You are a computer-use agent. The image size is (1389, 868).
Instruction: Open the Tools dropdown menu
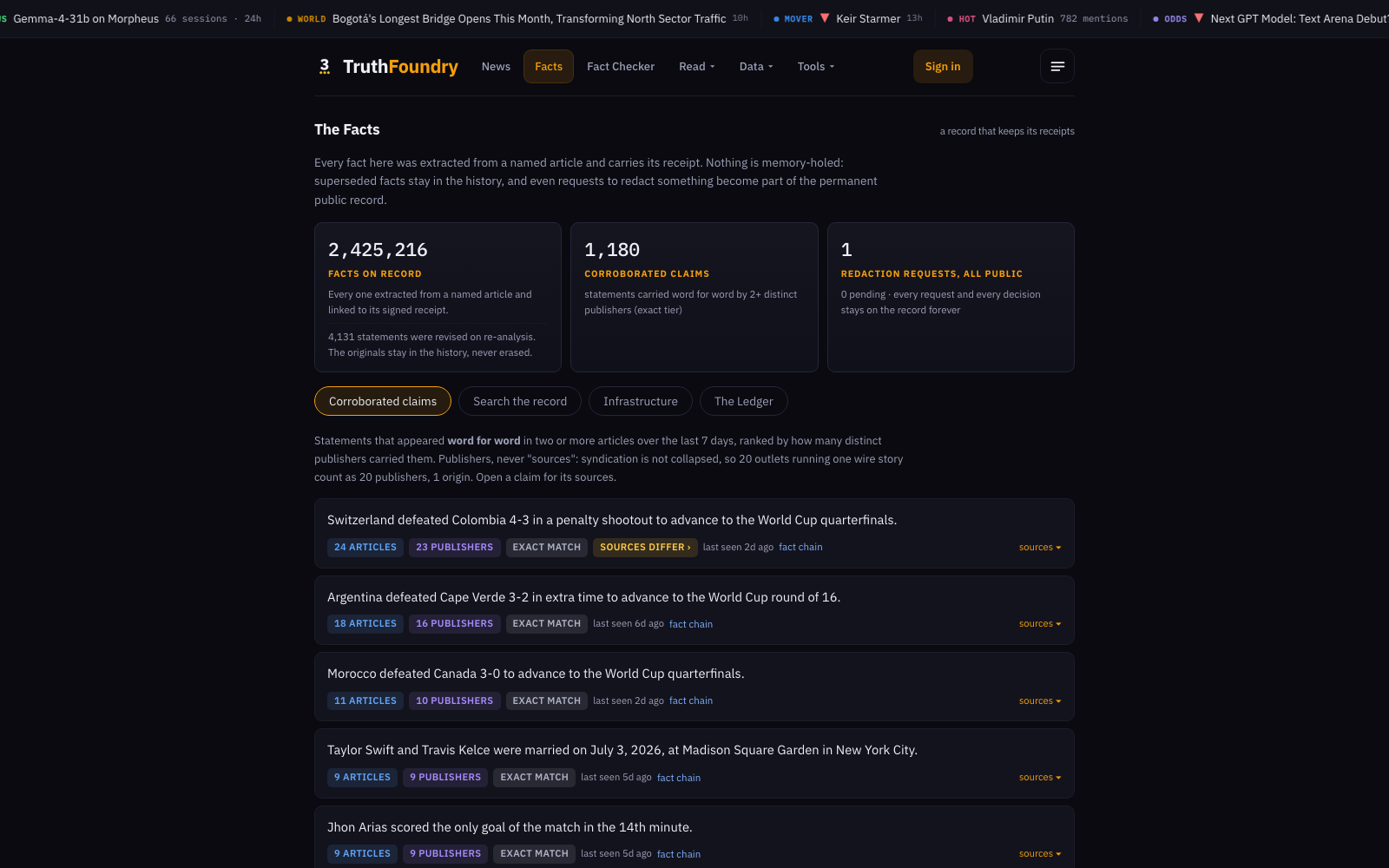click(816, 67)
